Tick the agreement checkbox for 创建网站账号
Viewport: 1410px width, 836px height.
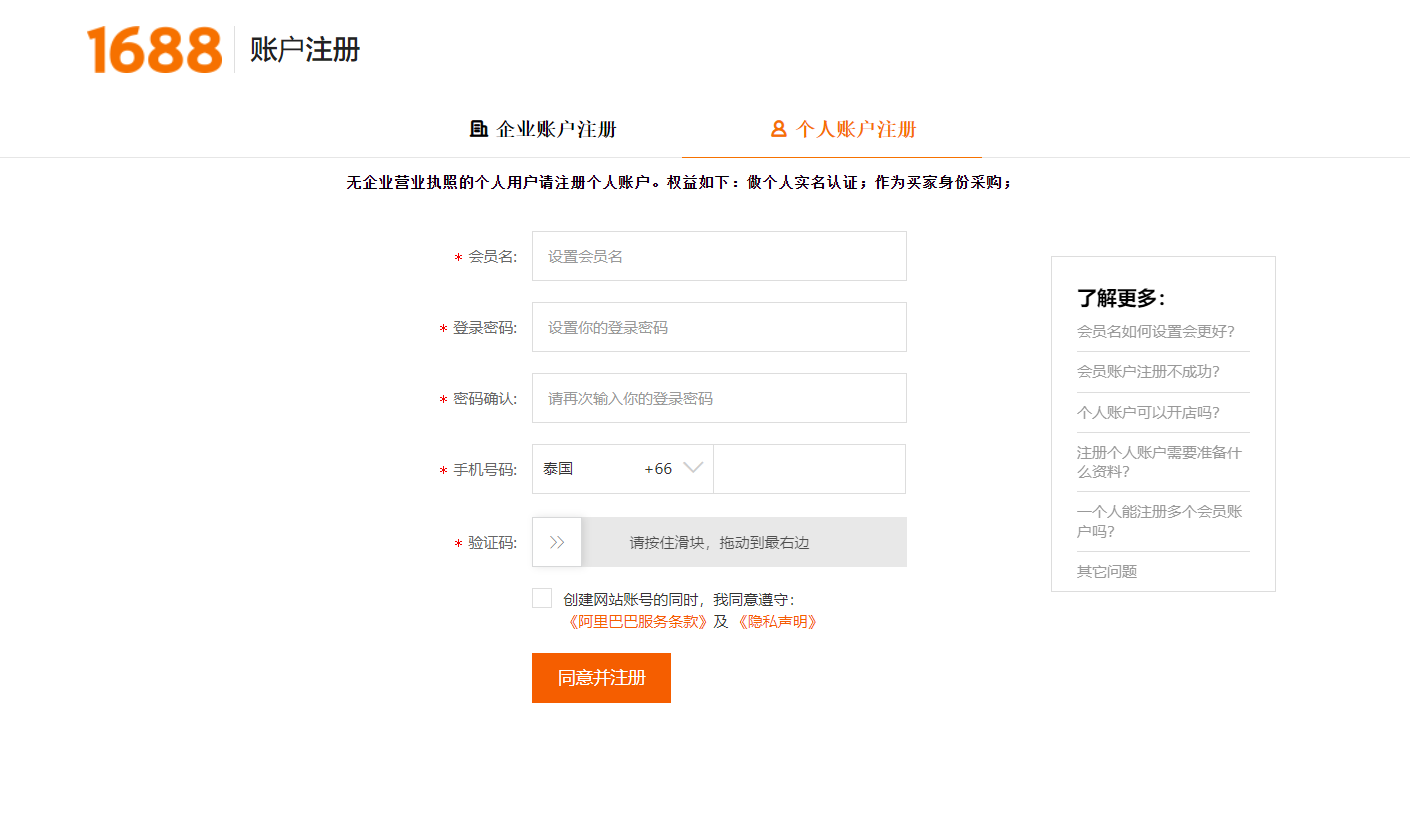tap(542, 598)
